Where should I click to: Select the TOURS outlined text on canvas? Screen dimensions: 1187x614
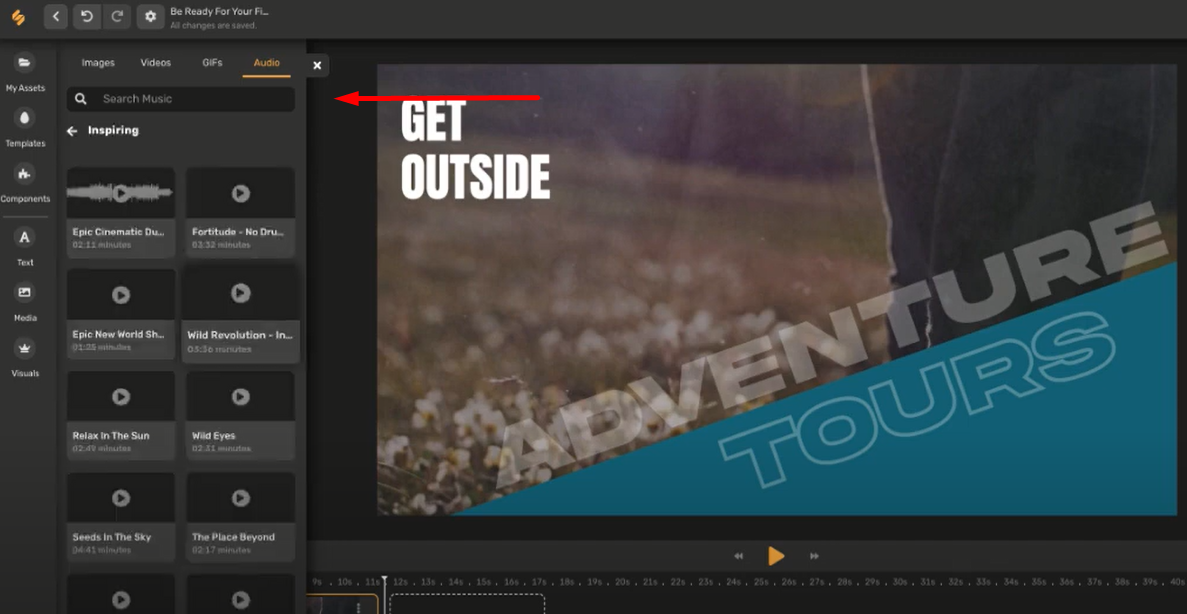918,401
